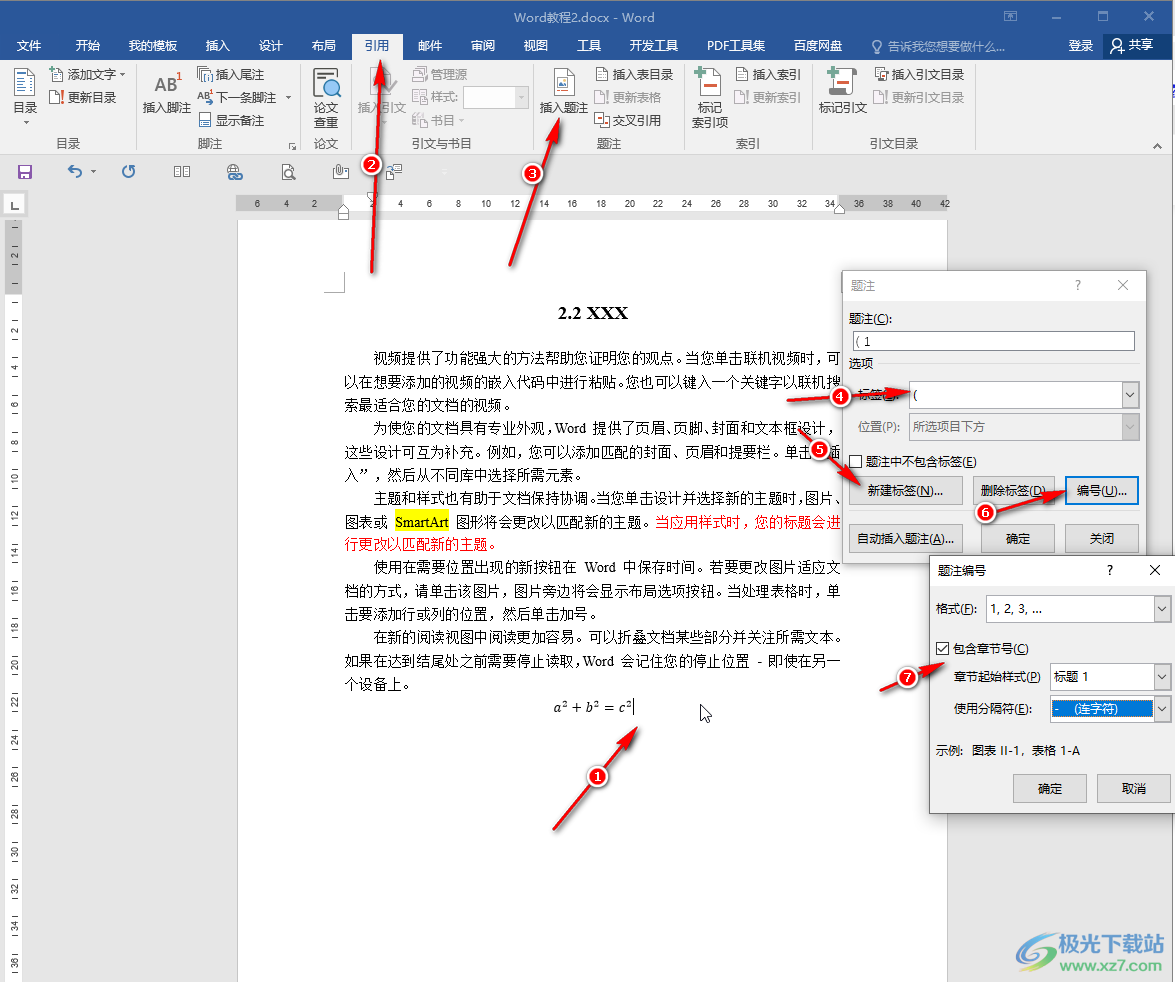Click the Share (共享) button

pyautogui.click(x=1132, y=45)
